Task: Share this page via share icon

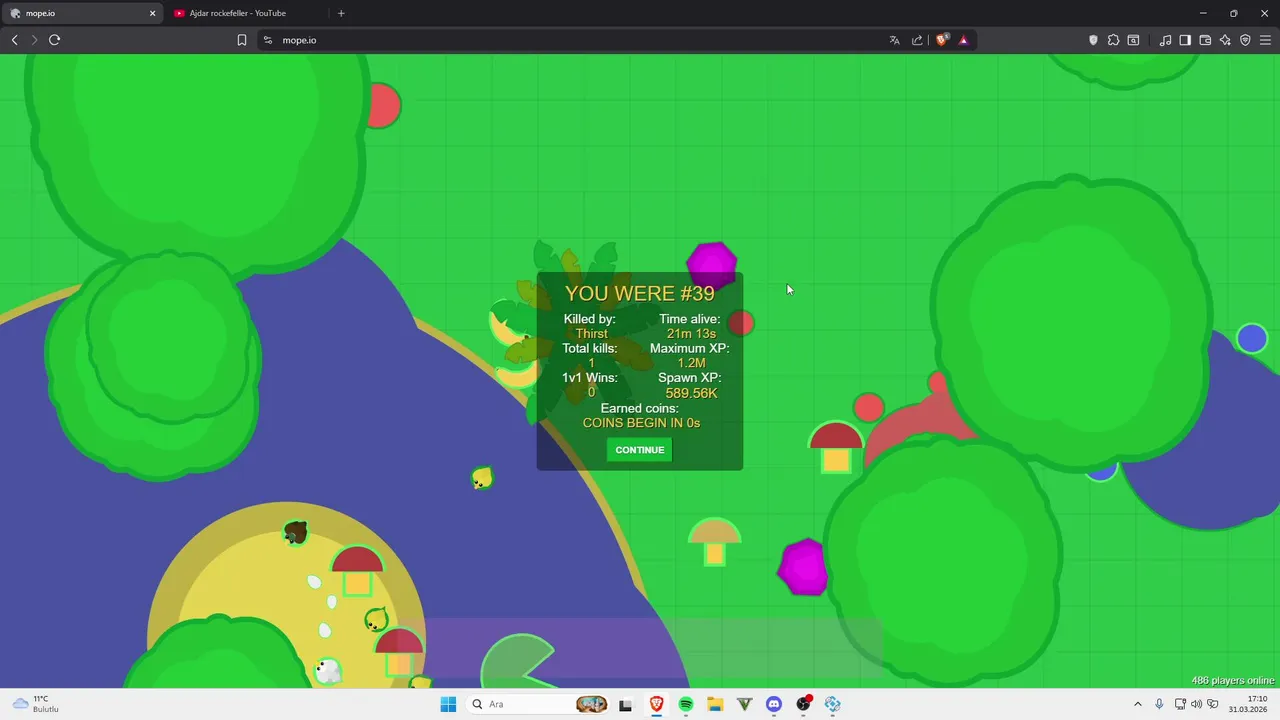Action: click(917, 40)
